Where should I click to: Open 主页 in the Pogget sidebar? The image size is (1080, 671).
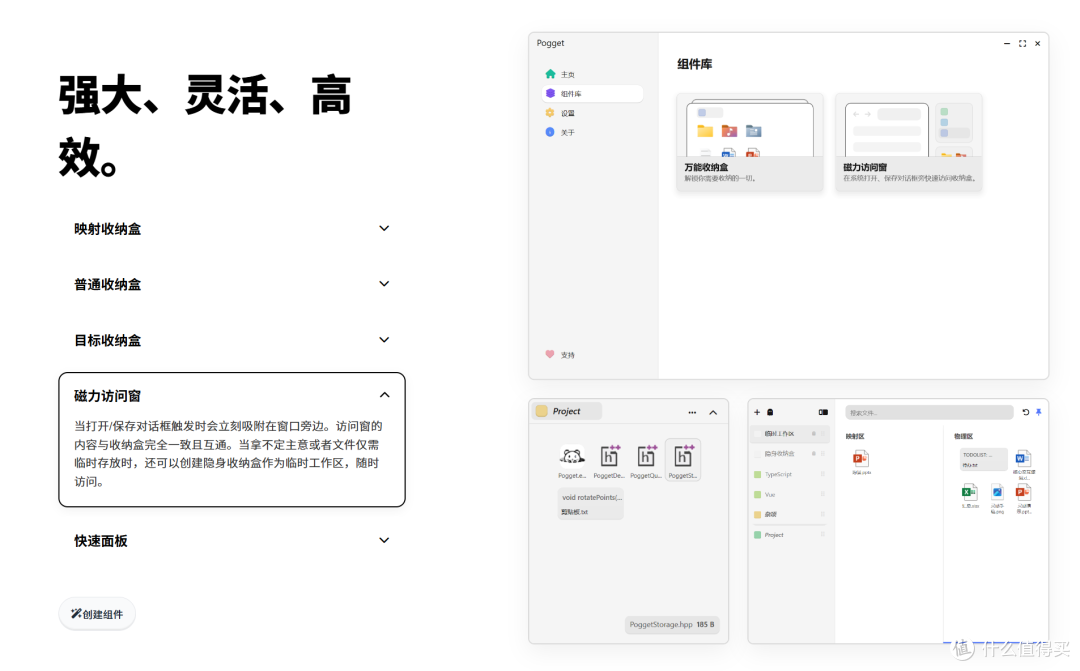pos(592,74)
